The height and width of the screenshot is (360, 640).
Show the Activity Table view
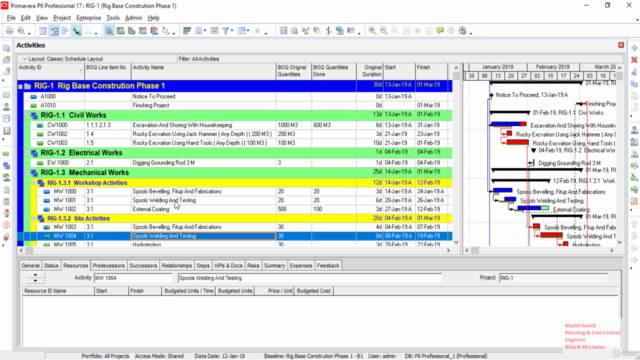pyautogui.click(x=42, y=31)
